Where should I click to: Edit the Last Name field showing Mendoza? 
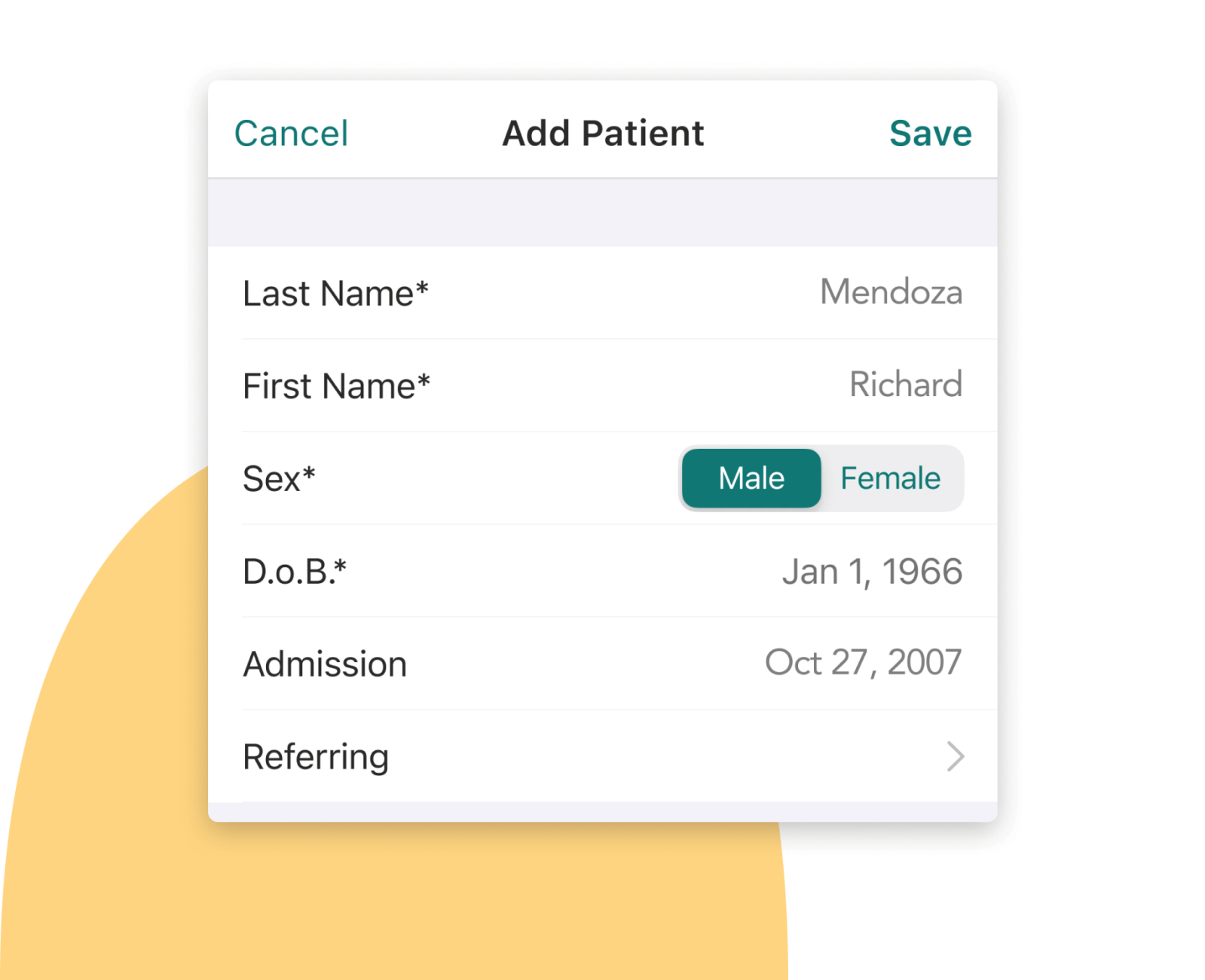(892, 293)
